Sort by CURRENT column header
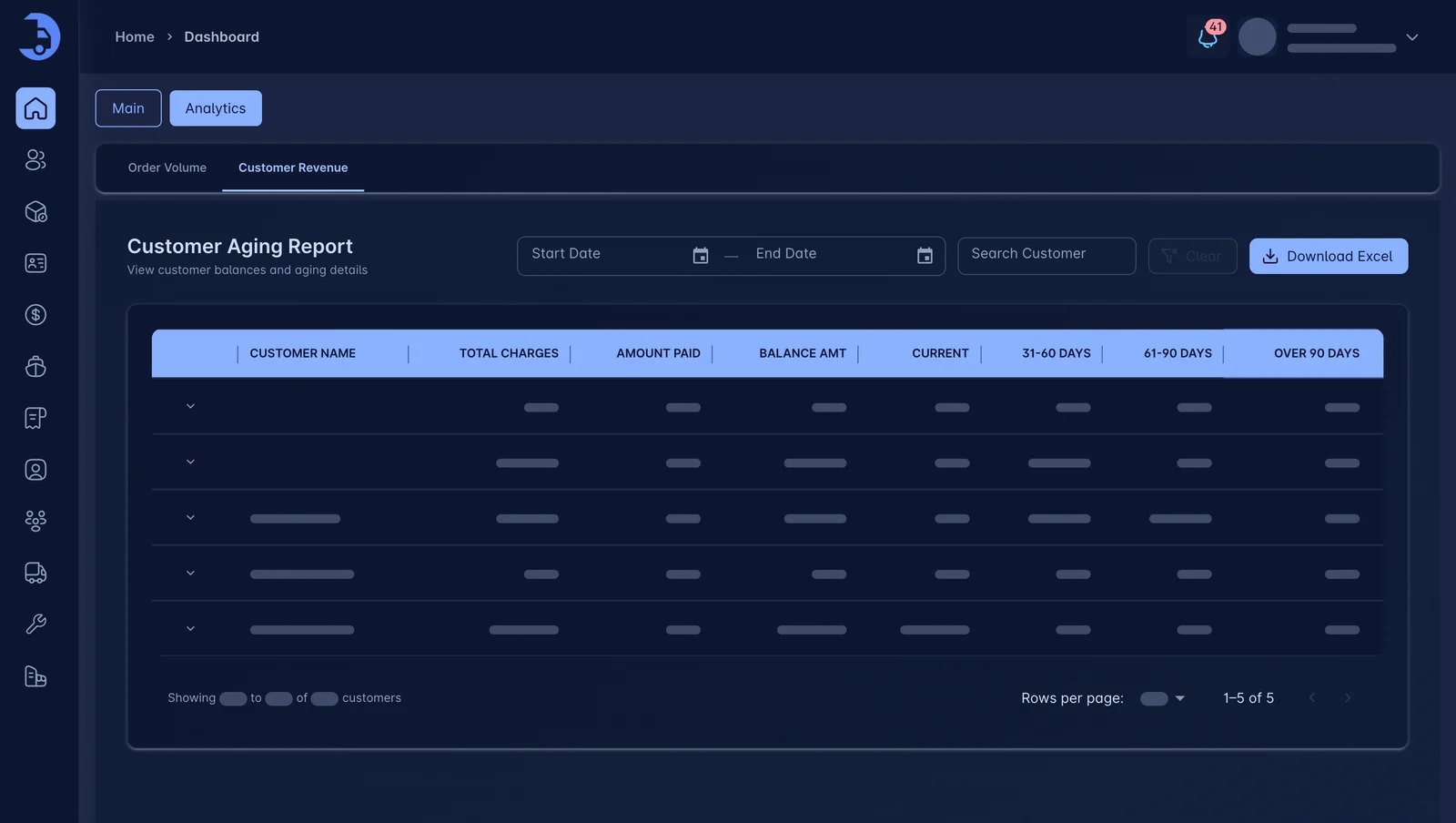Image resolution: width=1456 pixels, height=823 pixels. [940, 353]
